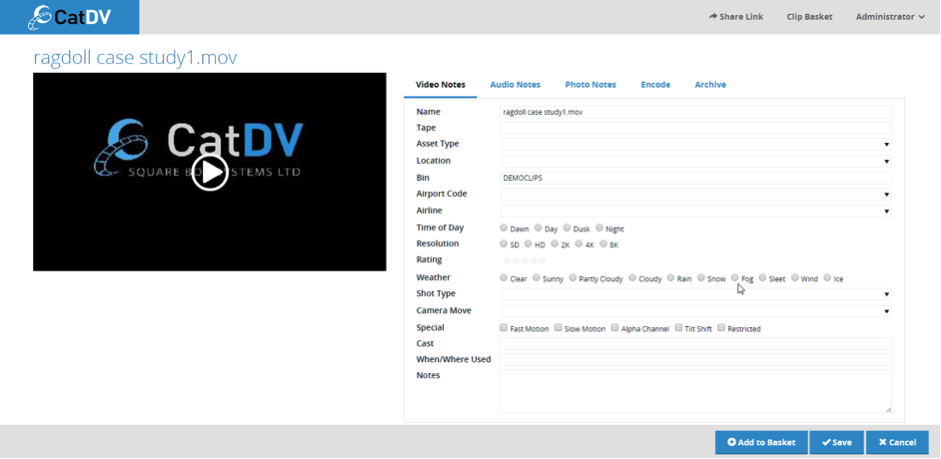Viewport: 941px width, 459px height.
Task: Click the Share Link arrow icon
Action: click(x=713, y=17)
